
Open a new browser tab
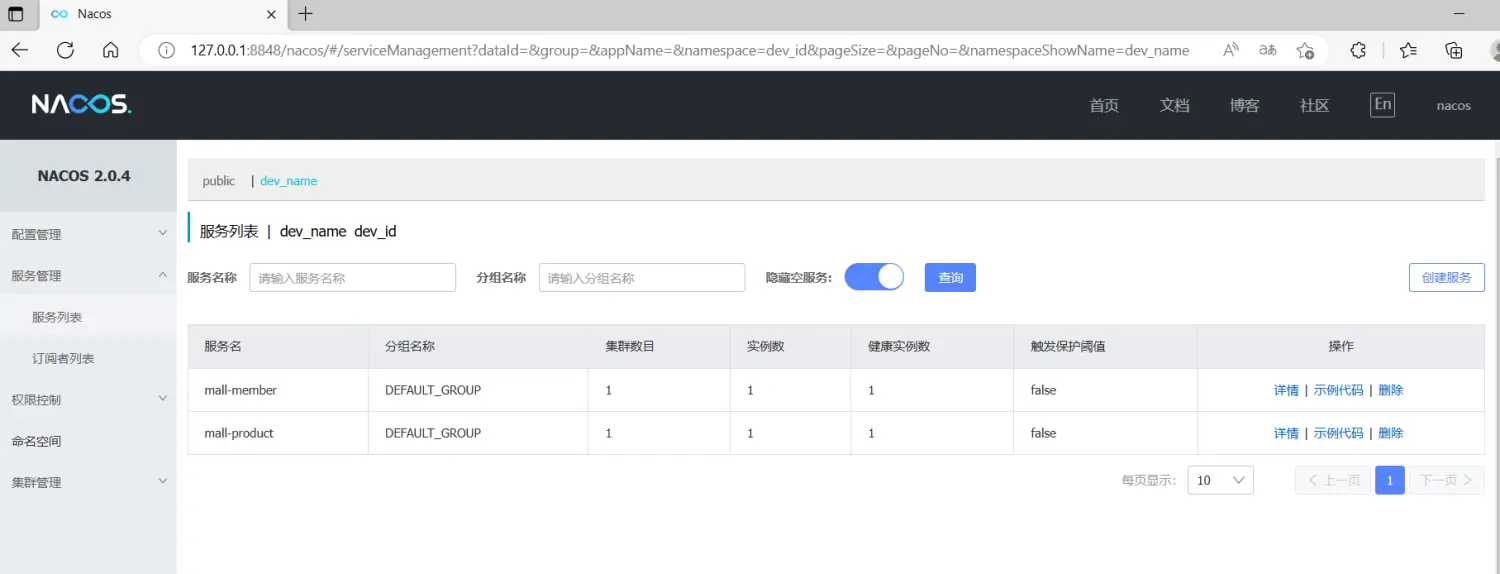(306, 14)
